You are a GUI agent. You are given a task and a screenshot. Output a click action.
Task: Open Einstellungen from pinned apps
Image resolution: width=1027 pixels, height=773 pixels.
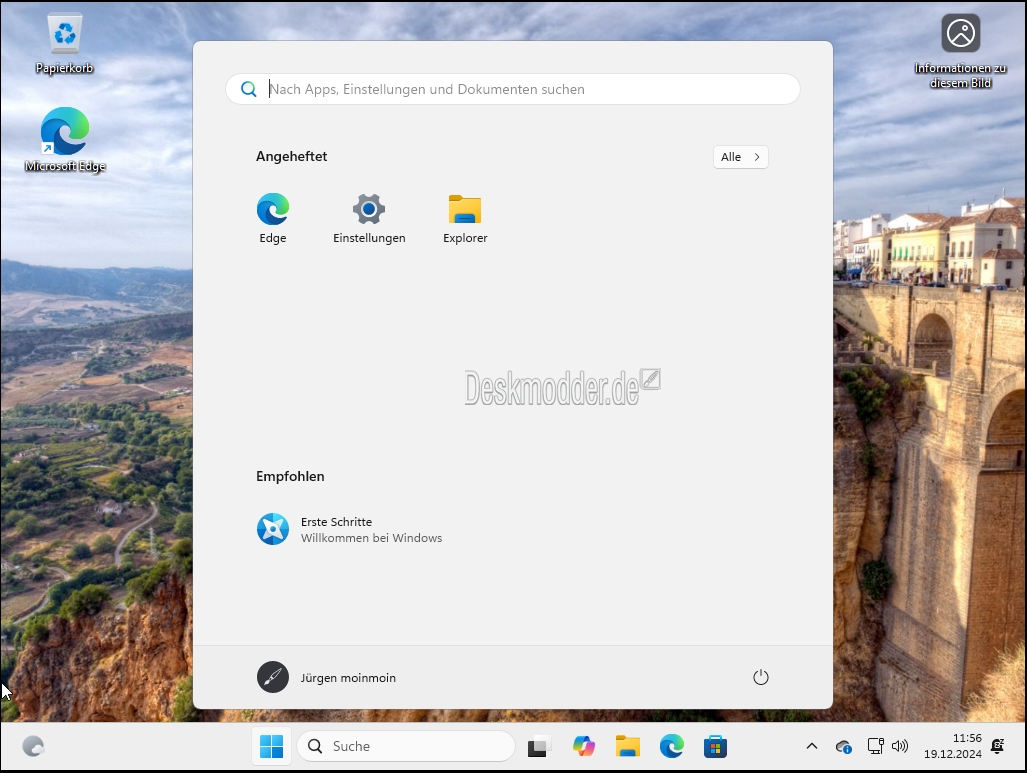click(369, 218)
